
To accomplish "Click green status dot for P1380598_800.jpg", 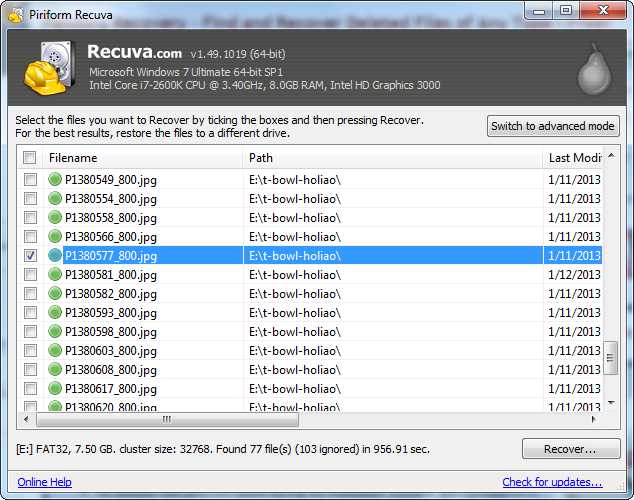I will [55, 331].
